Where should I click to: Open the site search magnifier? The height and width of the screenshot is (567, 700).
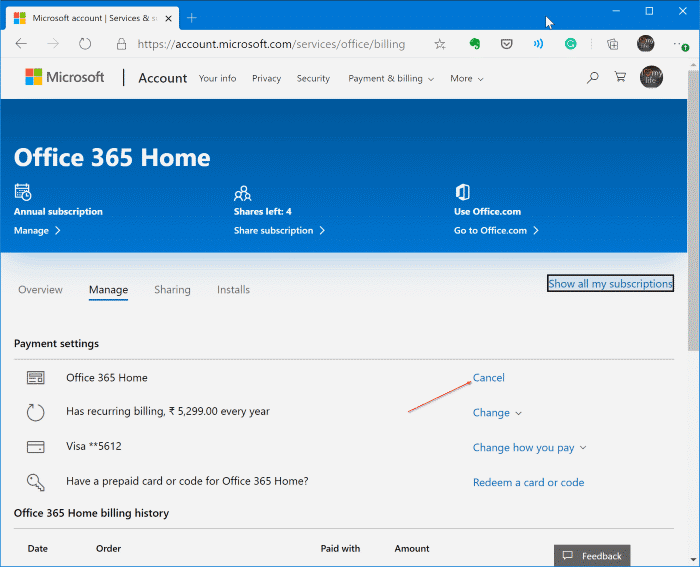tap(592, 78)
